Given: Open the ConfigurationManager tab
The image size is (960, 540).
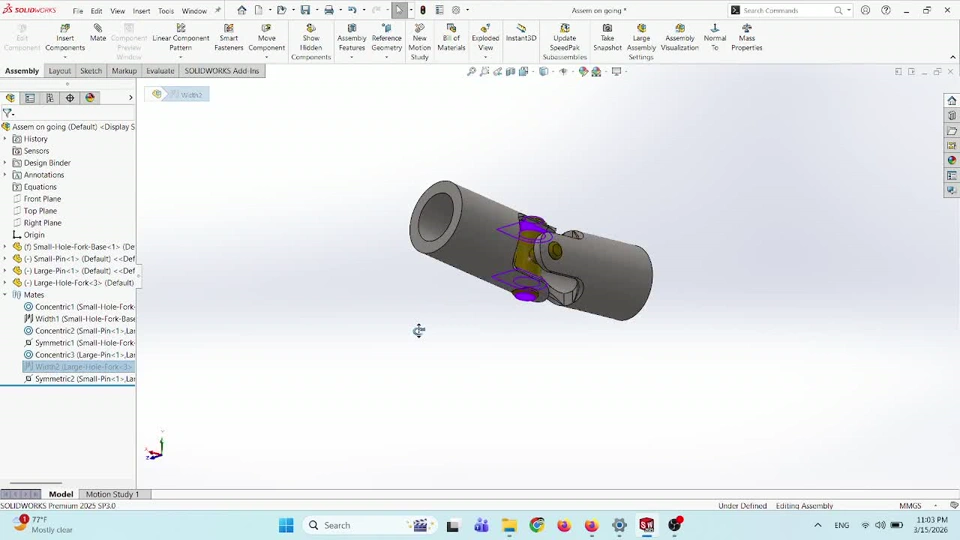Looking at the screenshot, I should [x=50, y=98].
